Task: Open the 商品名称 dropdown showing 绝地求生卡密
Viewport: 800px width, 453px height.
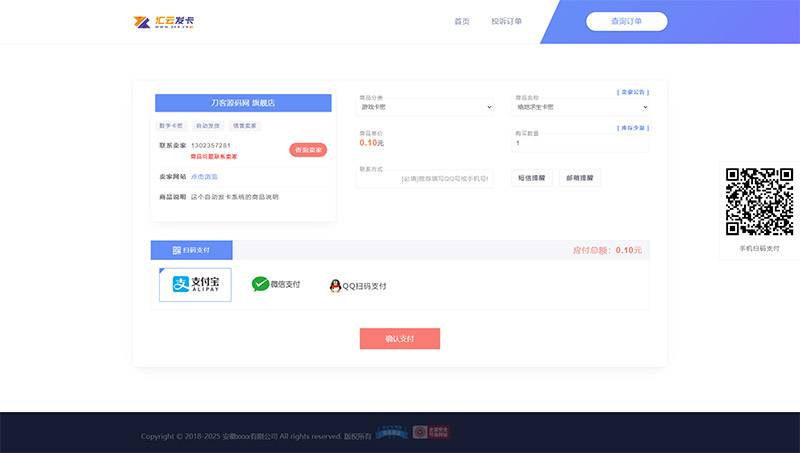Action: click(581, 107)
